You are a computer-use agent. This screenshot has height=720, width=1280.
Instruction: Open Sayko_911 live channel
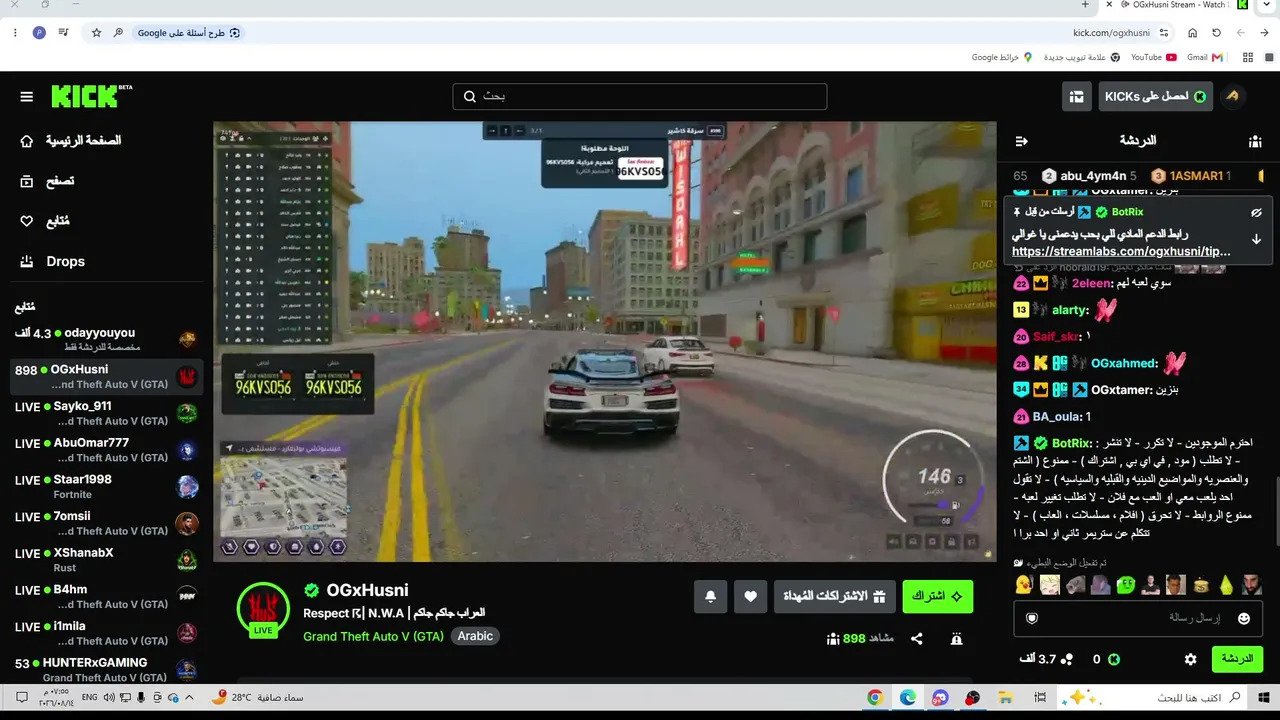106,413
